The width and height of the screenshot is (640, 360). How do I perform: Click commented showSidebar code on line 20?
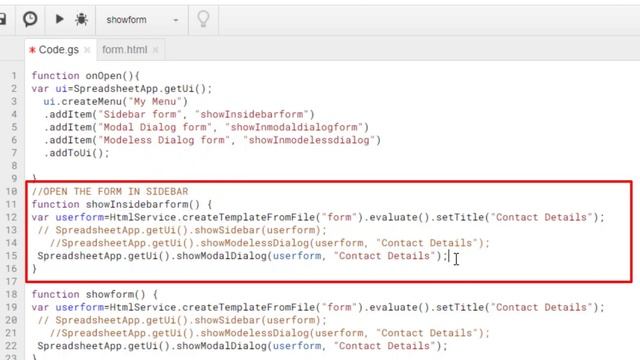point(182,320)
